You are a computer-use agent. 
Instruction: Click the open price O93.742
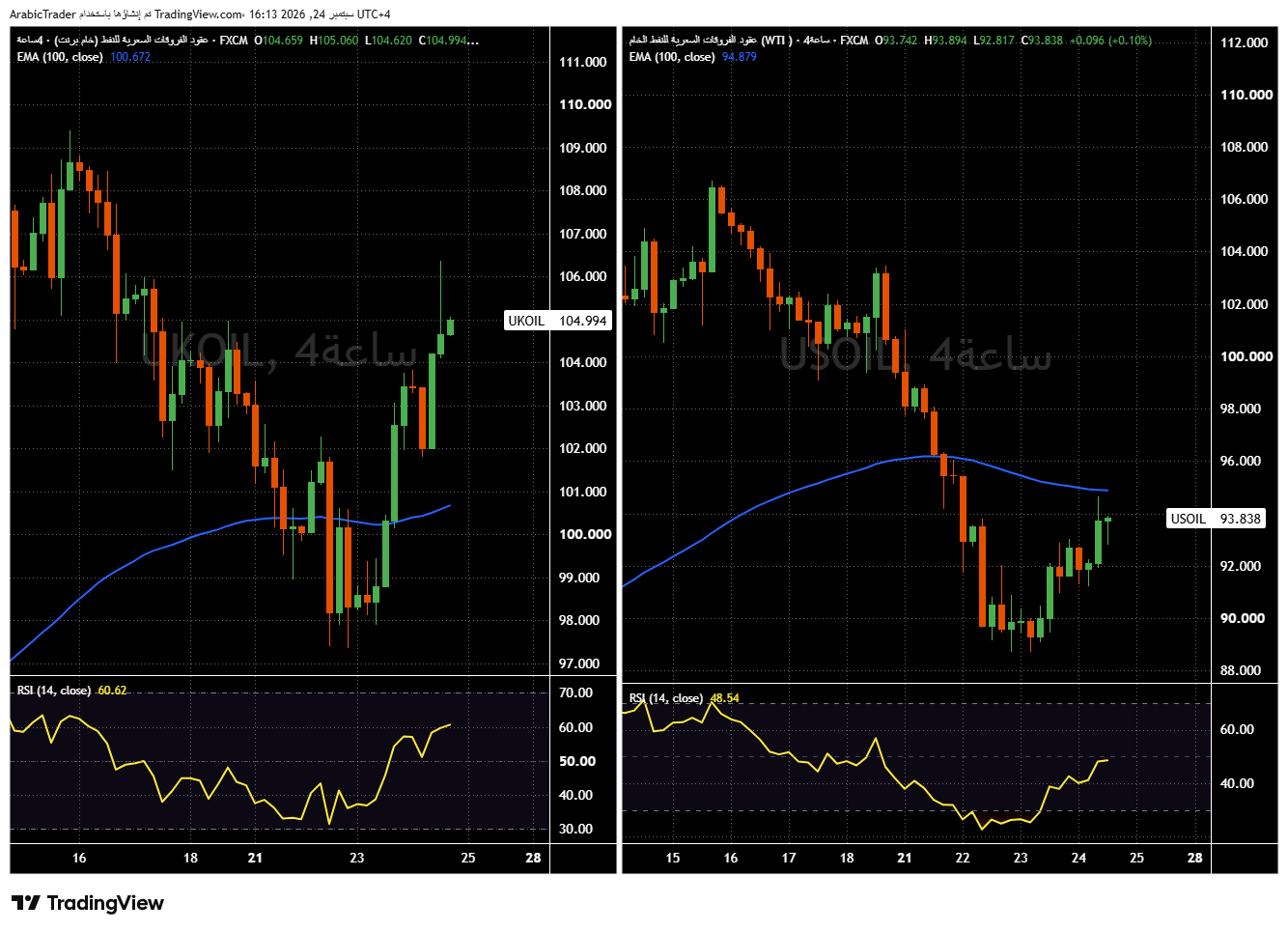pos(897,41)
